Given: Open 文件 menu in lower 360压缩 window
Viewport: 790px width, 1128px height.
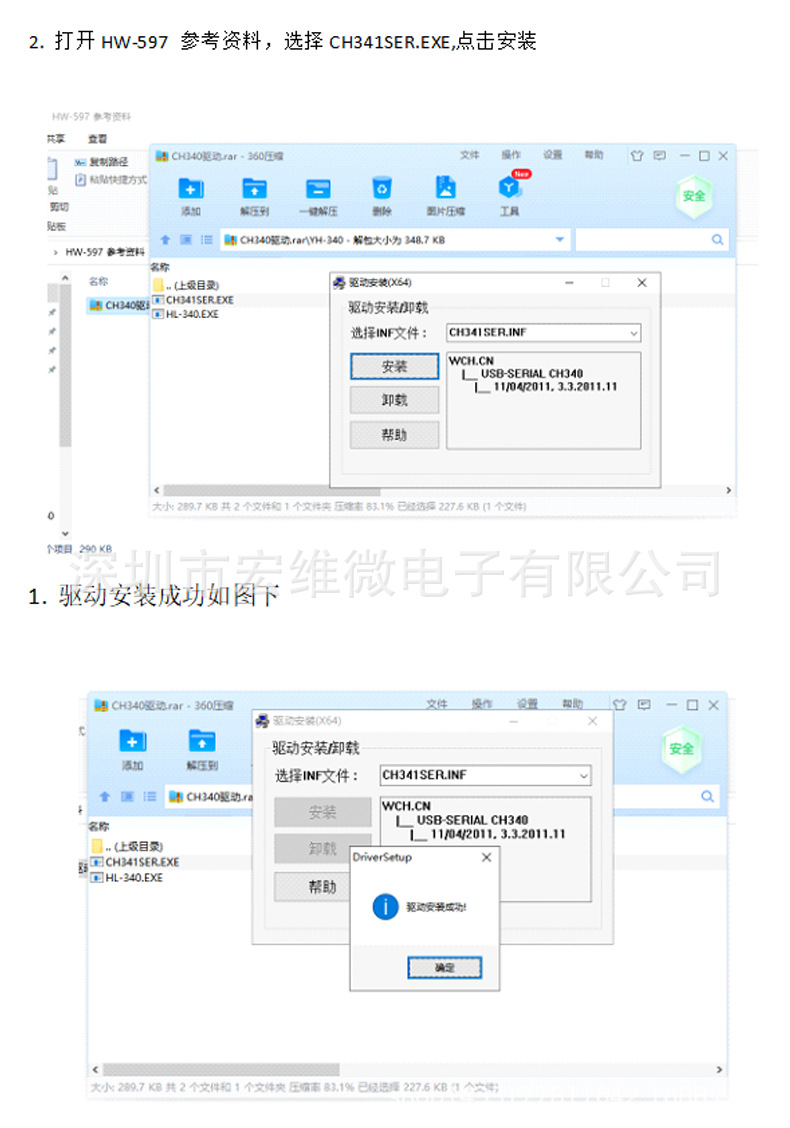Looking at the screenshot, I should [x=437, y=704].
